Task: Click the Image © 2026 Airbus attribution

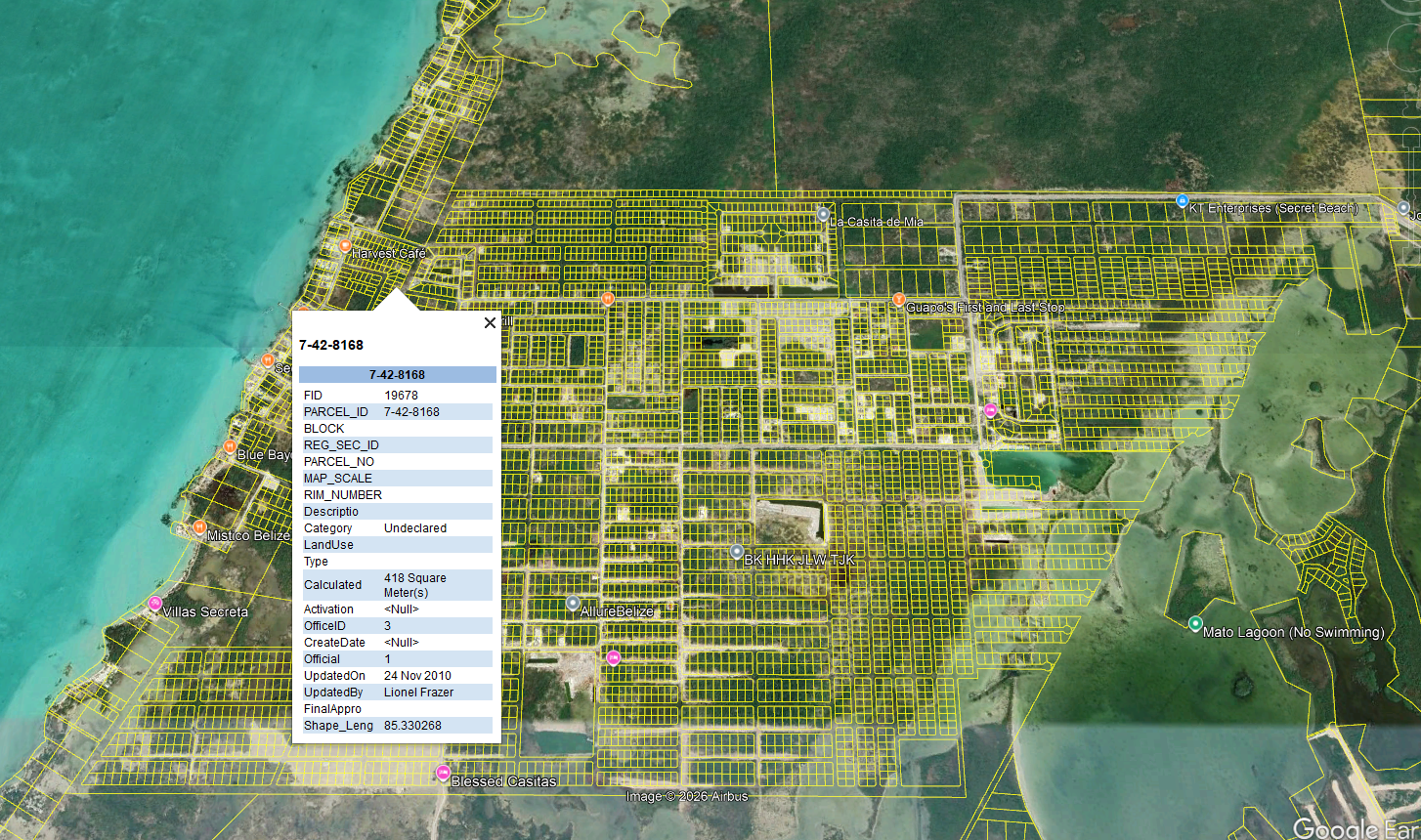Action: [x=687, y=796]
